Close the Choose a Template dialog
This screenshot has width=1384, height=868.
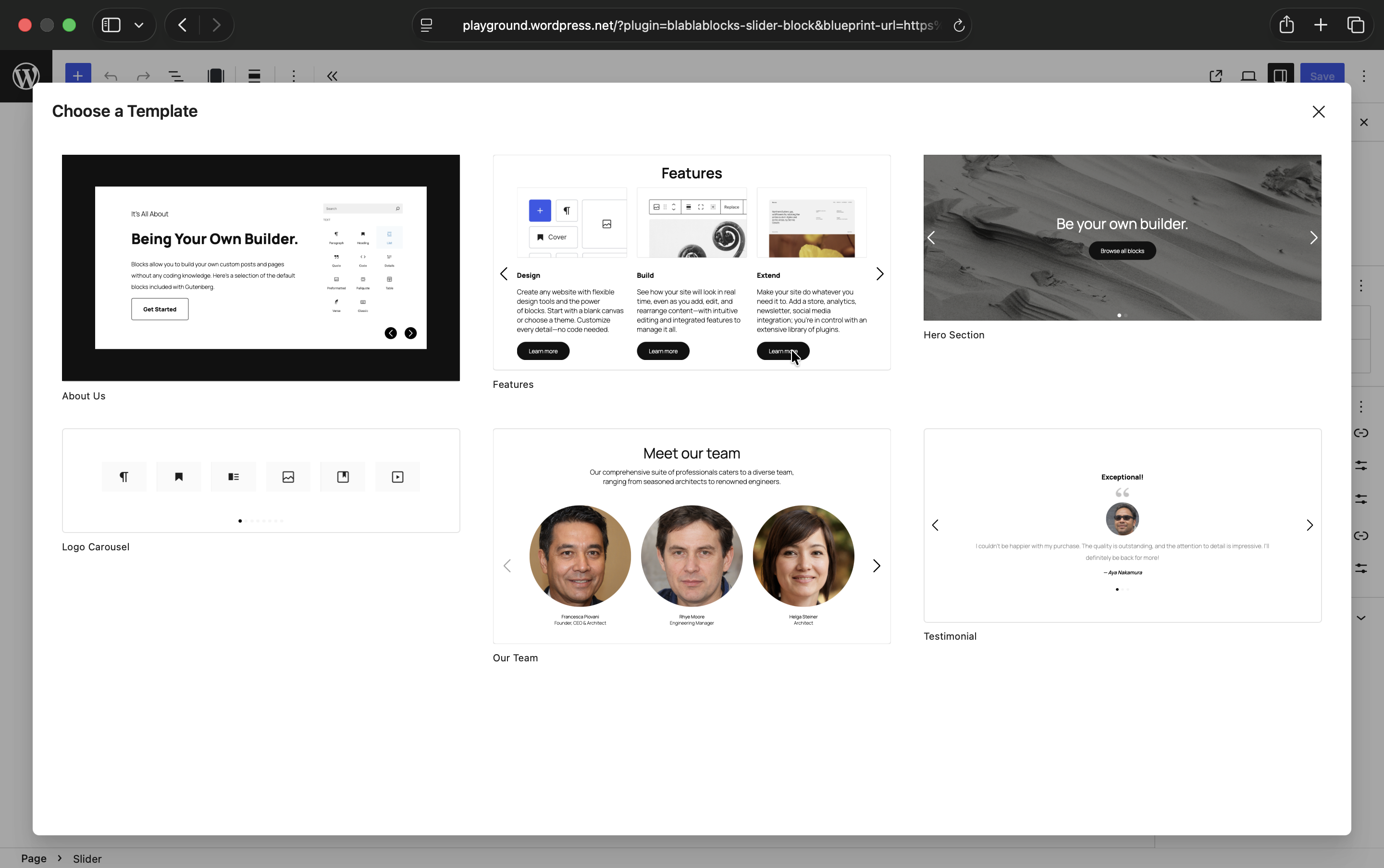click(x=1319, y=112)
